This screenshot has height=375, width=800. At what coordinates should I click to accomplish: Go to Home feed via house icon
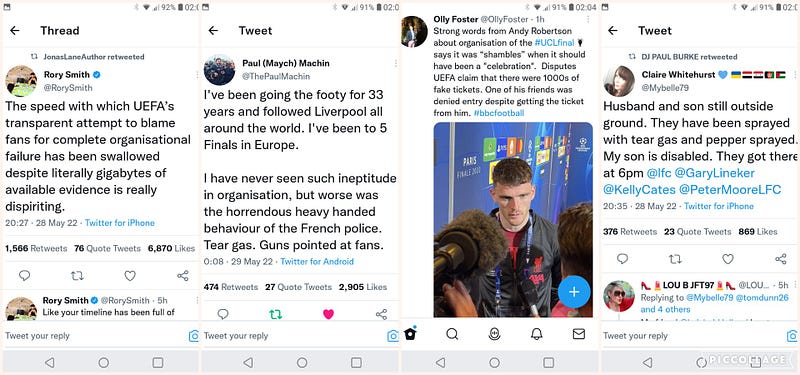(410, 333)
